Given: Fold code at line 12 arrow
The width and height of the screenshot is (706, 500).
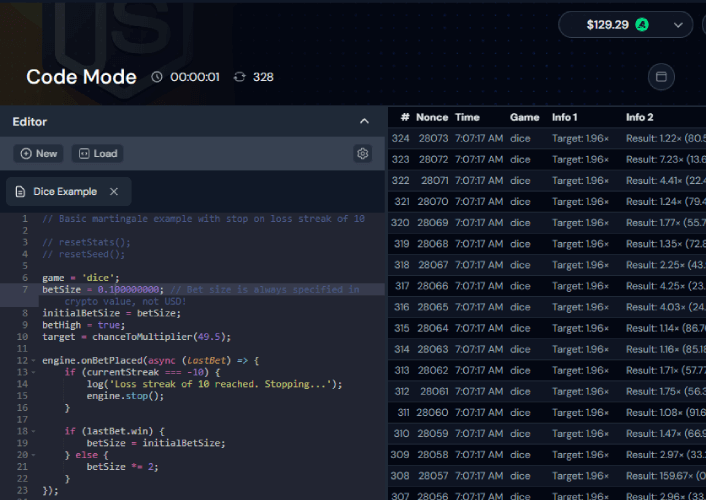Looking at the screenshot, I should click(33, 361).
